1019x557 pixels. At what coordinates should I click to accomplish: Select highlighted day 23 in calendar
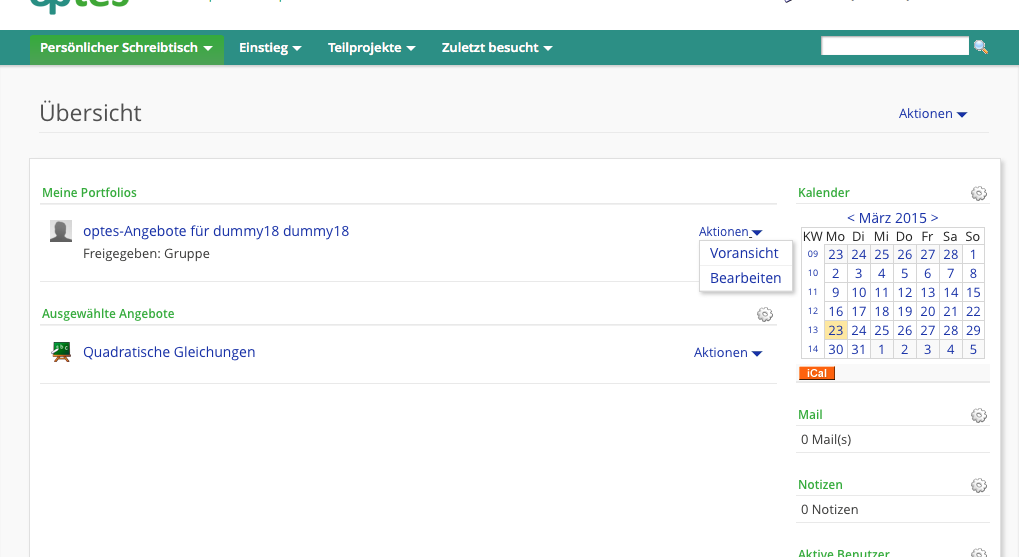click(835, 330)
